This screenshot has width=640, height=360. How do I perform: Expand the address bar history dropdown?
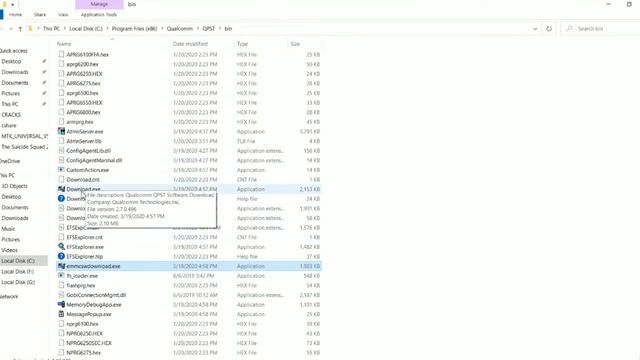tap(535, 29)
